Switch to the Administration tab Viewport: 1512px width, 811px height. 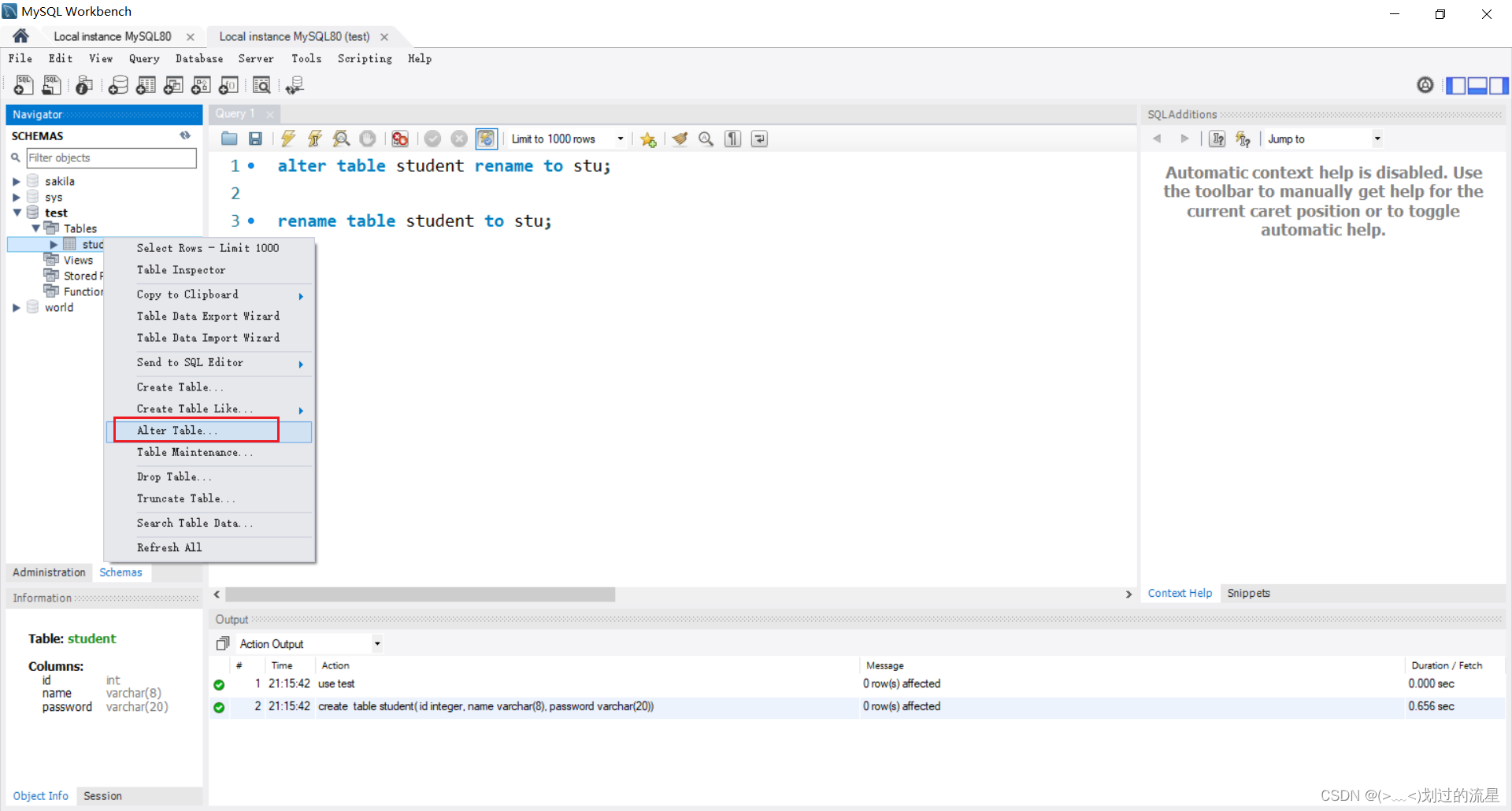pos(49,572)
